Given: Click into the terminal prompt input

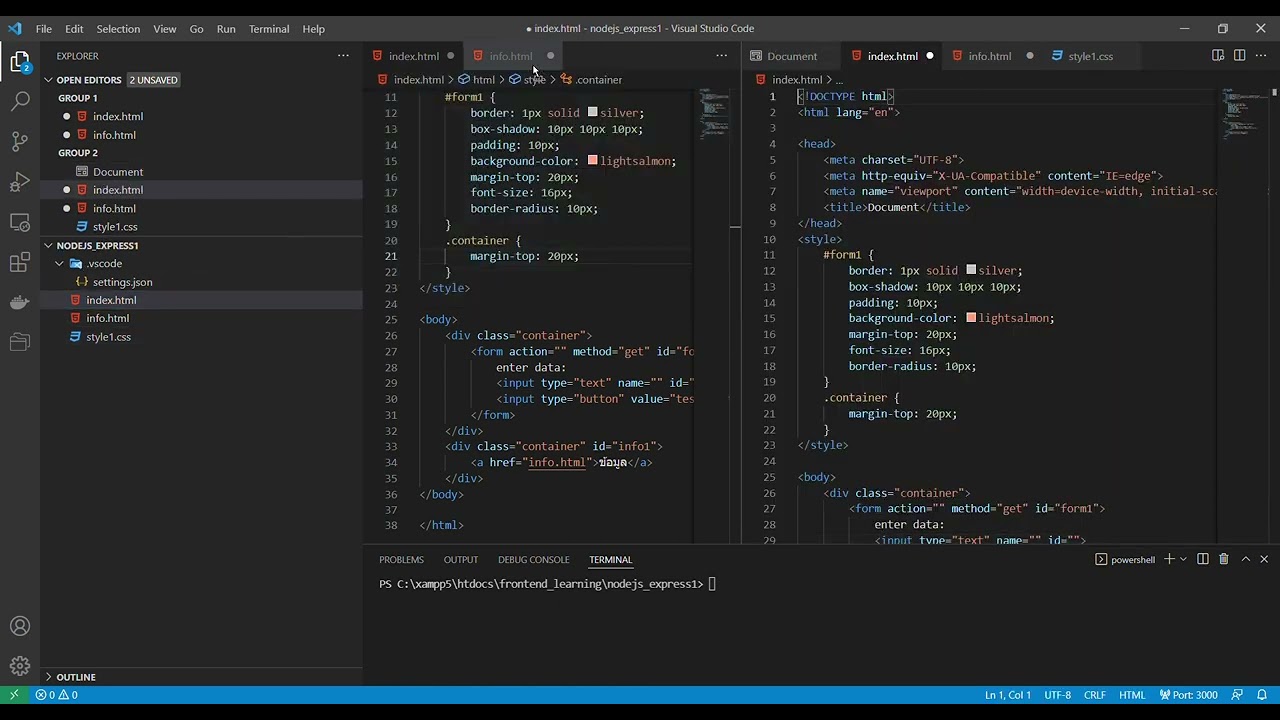Looking at the screenshot, I should pyautogui.click(x=712, y=584).
